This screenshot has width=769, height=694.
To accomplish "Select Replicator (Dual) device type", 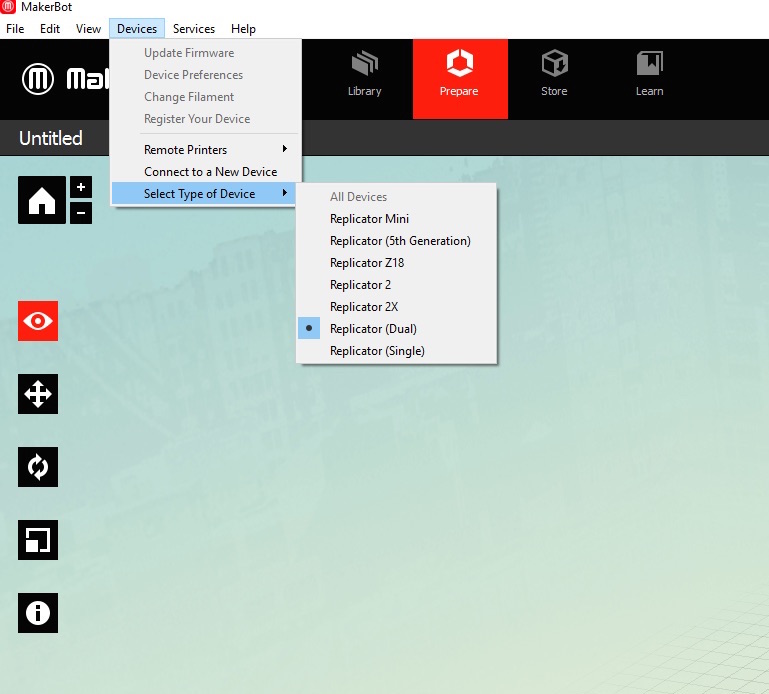I will coord(397,329).
